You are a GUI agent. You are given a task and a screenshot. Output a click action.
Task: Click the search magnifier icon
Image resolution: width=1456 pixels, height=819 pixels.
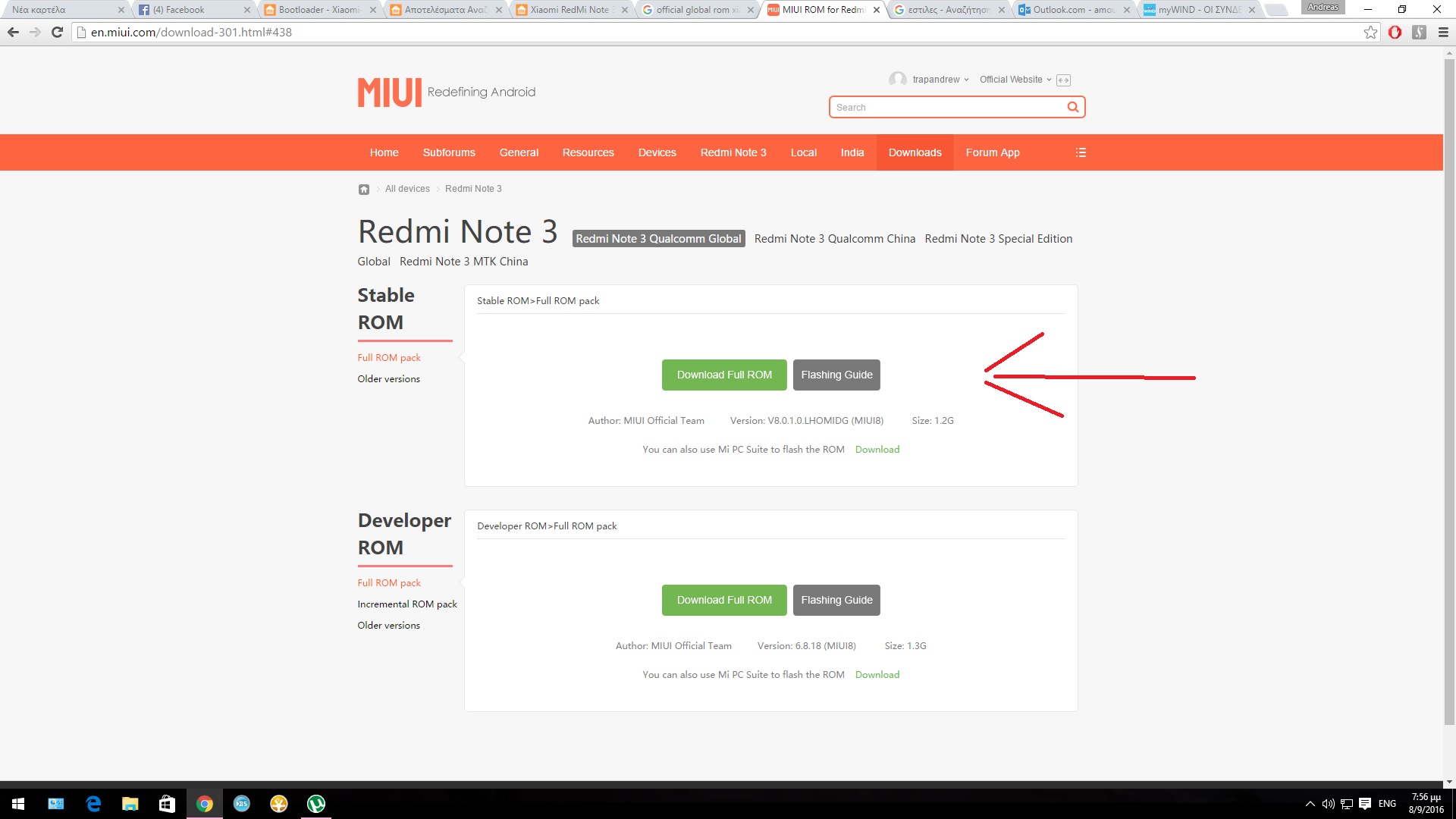point(1072,107)
